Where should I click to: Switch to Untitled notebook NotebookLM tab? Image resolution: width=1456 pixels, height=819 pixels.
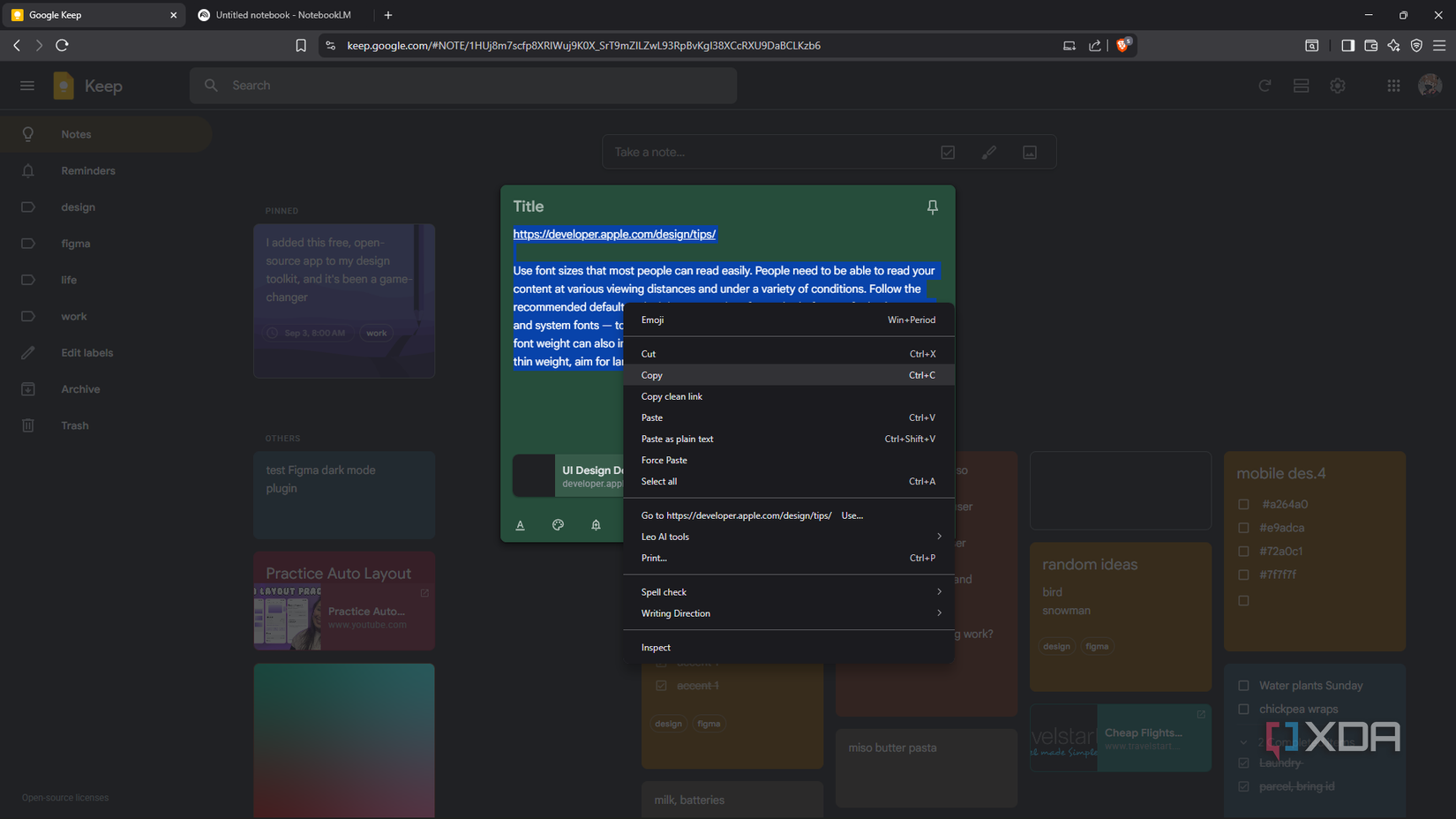tap(282, 15)
